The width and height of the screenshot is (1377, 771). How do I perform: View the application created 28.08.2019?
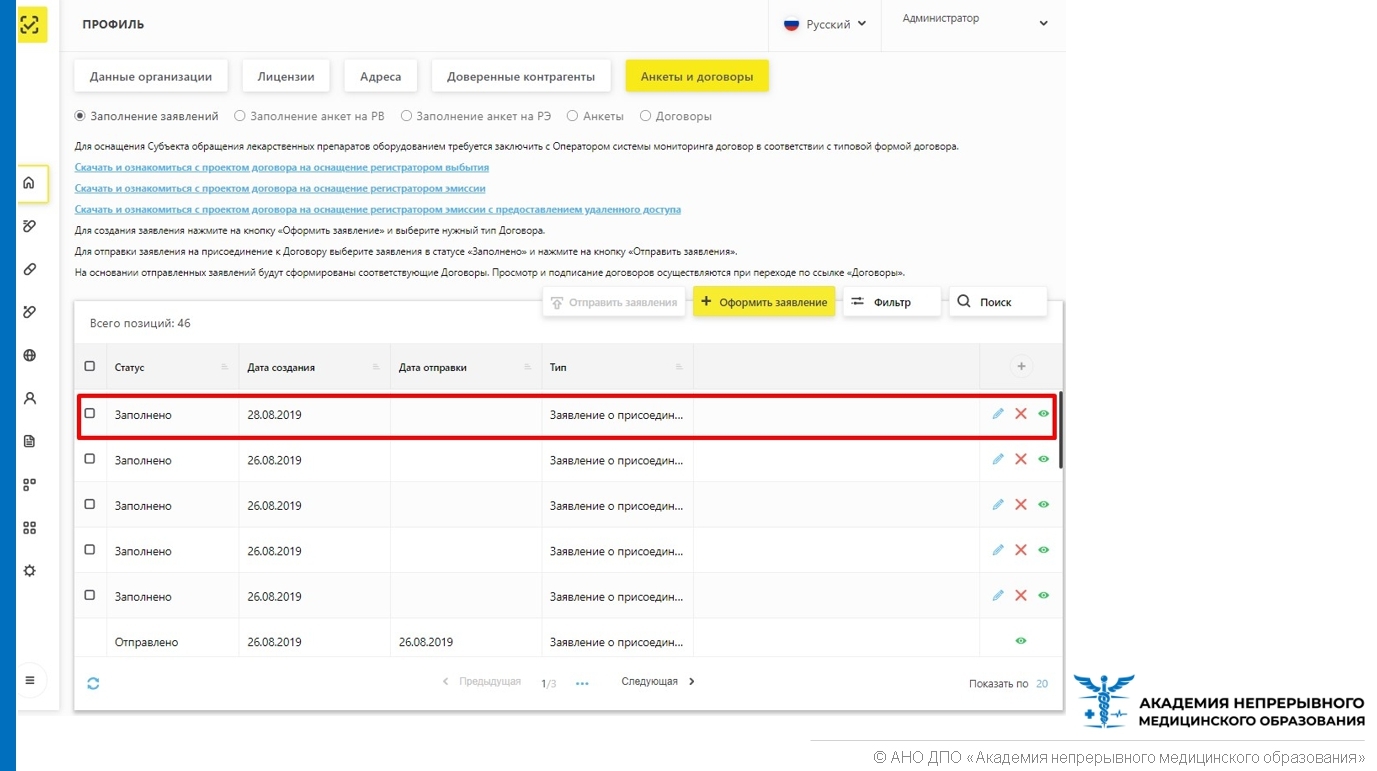1044,414
